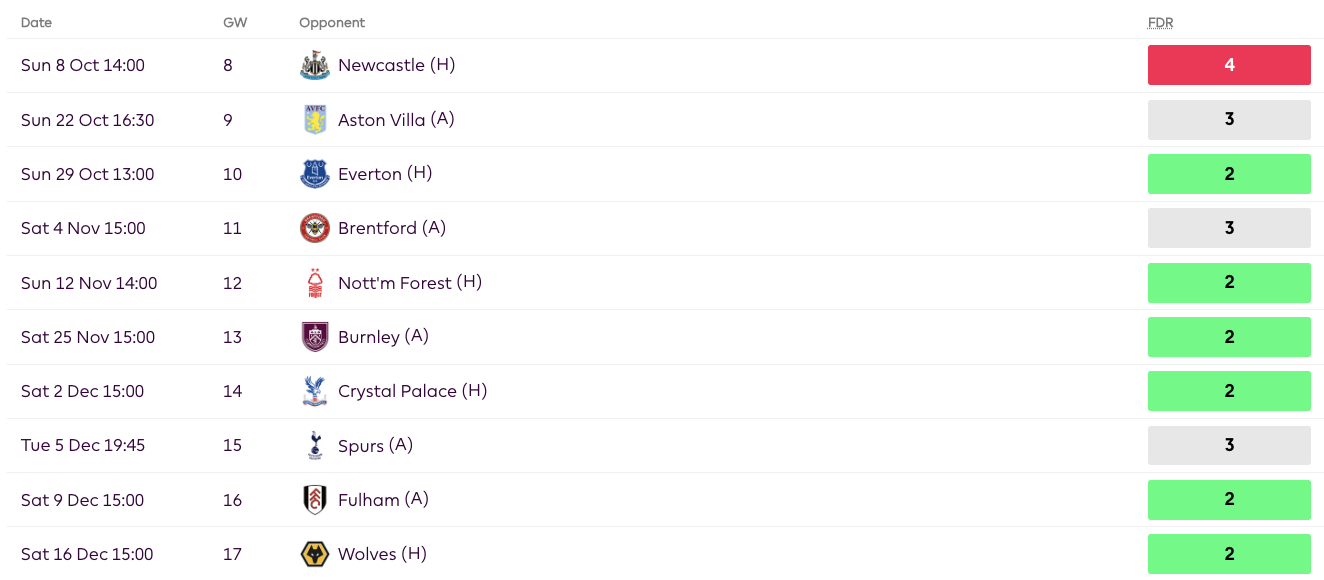Viewport: 1324px width, 580px height.
Task: Click the green FDR 2 badge for Wolves
Action: coord(1228,553)
